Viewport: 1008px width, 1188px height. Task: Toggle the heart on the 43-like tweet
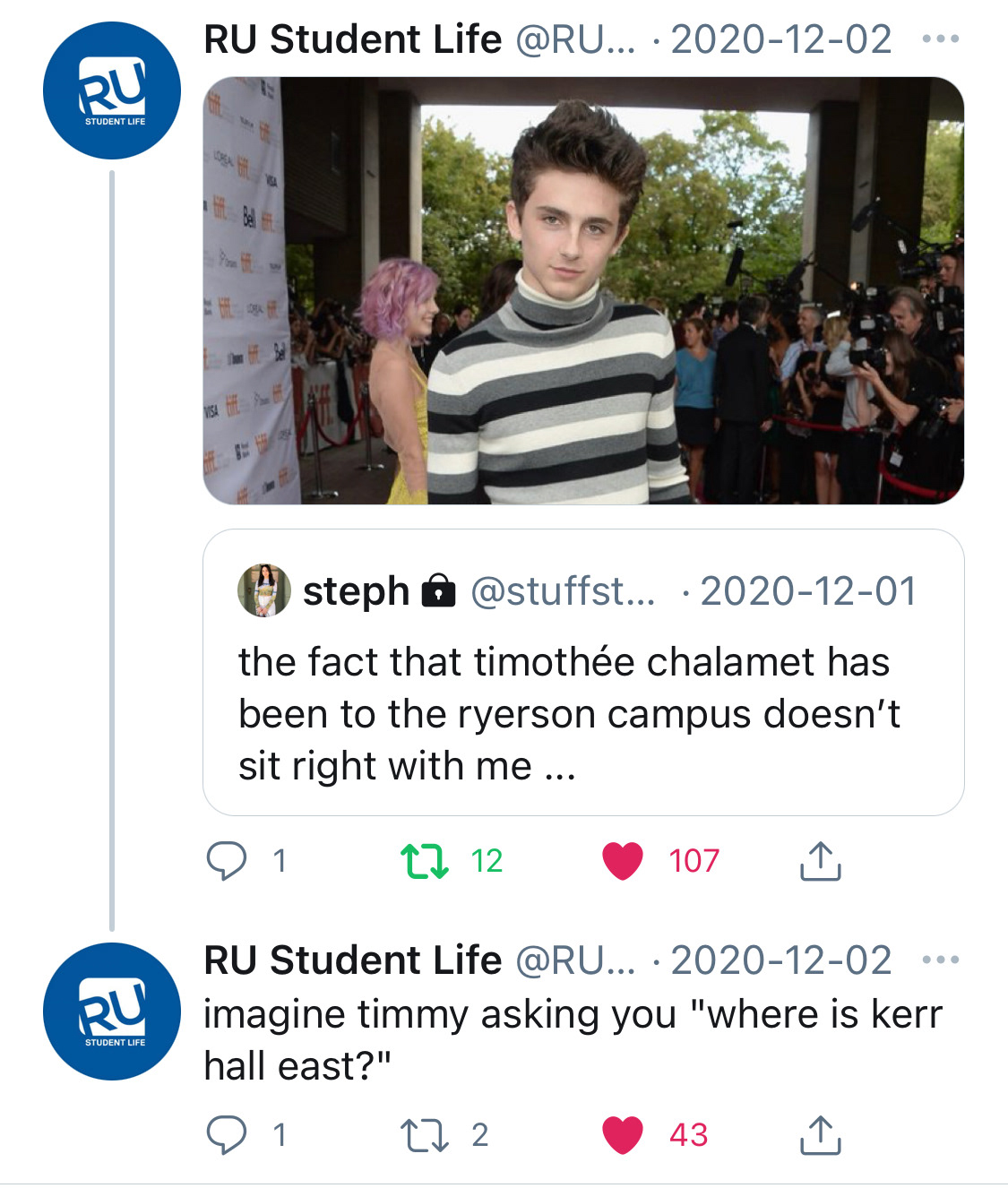coord(623,1135)
